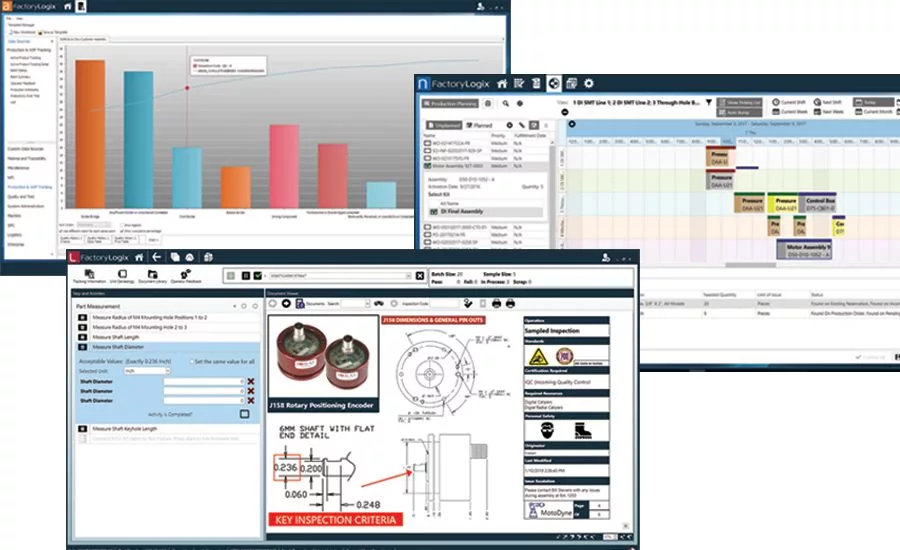Toggle the DI Final Assembly kit checkbox
The width and height of the screenshot is (900, 550).
pyautogui.click(x=434, y=212)
